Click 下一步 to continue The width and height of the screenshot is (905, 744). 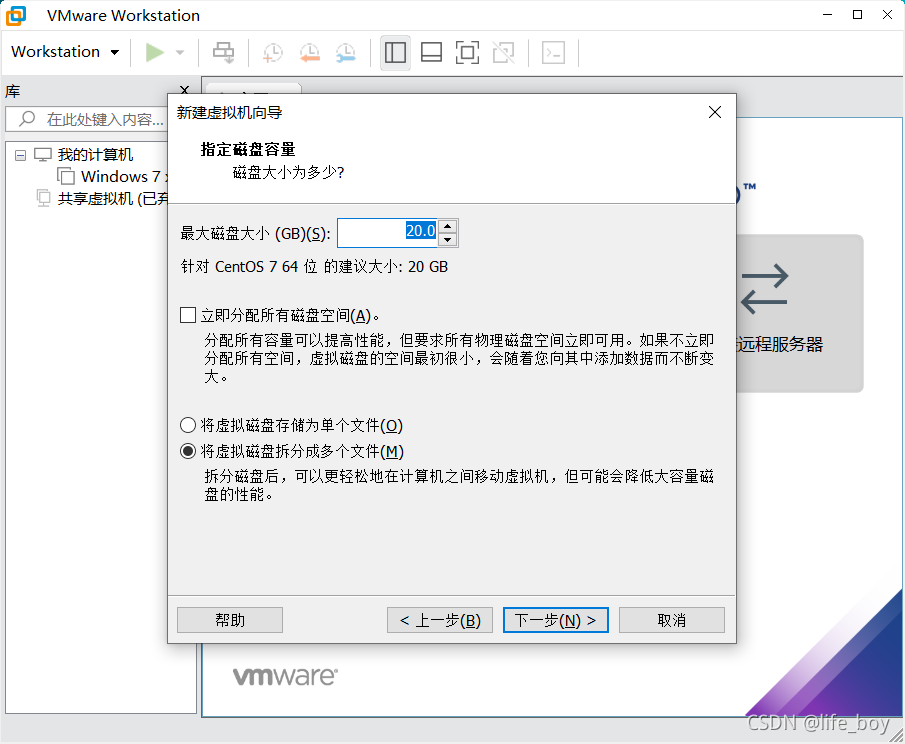(556, 620)
